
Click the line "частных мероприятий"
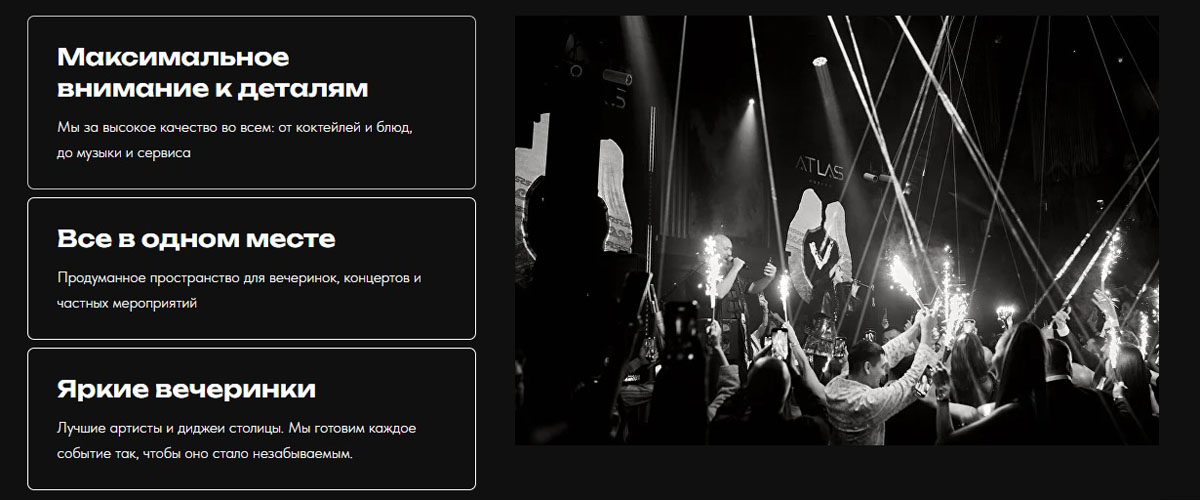[x=127, y=302]
